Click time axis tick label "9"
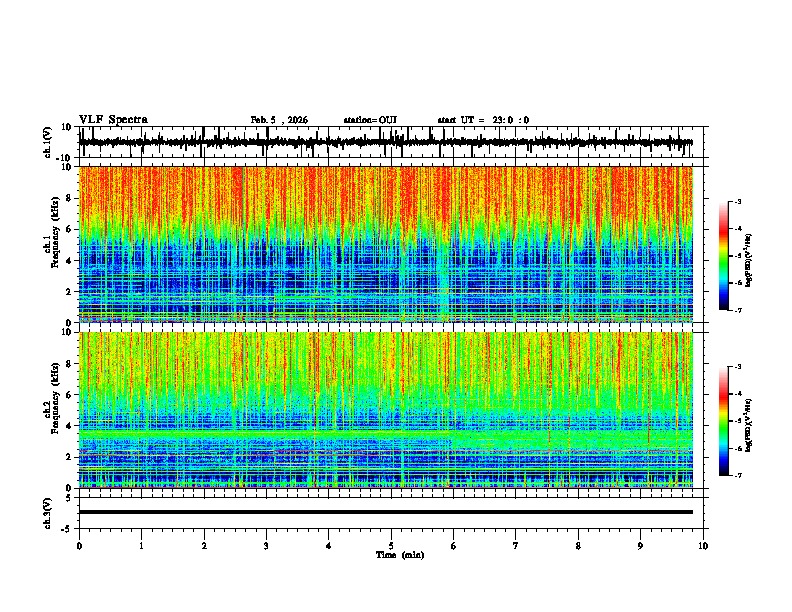Viewport: 792px width, 612px height. point(640,546)
